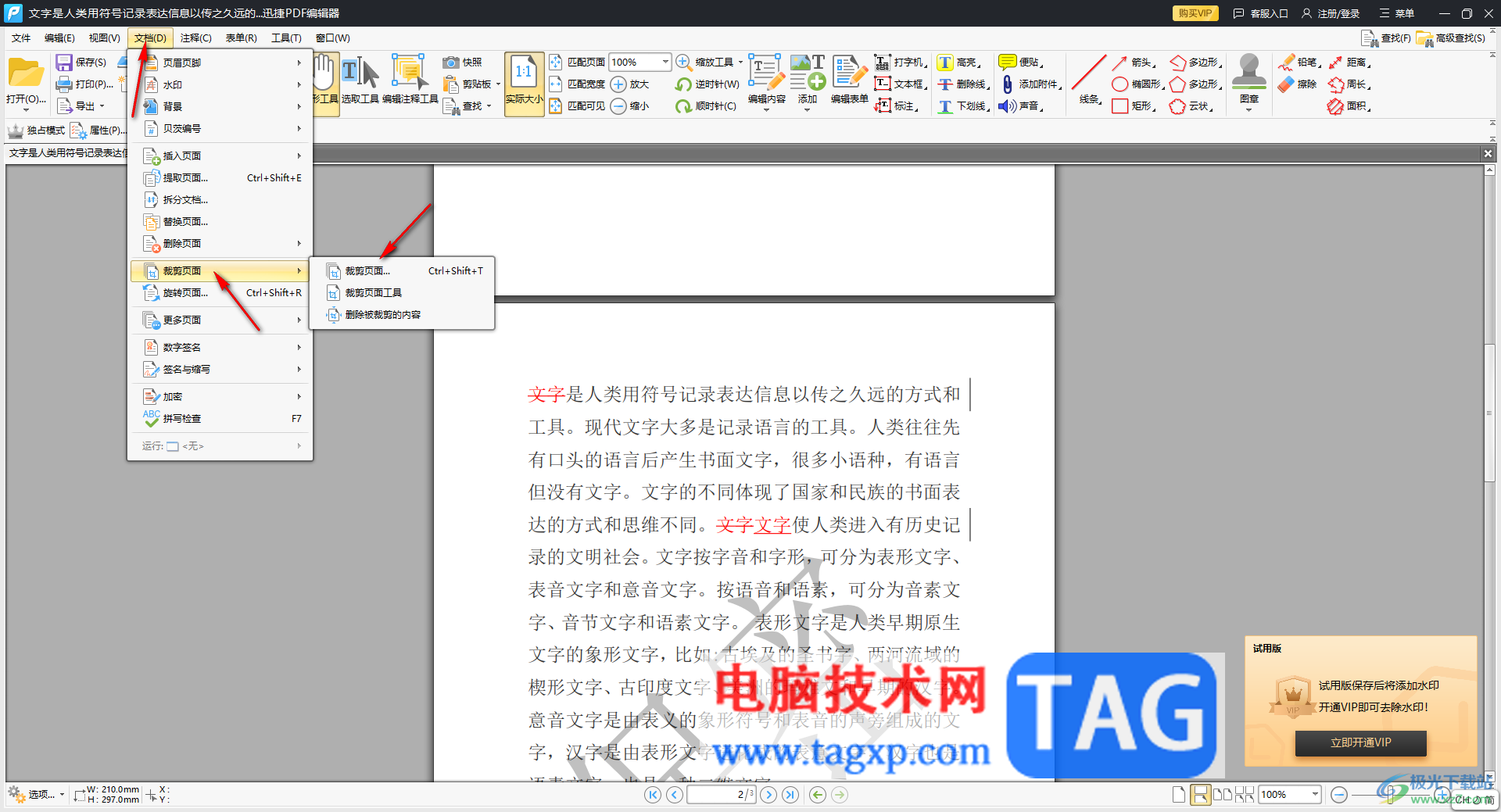Select the 编辑注释工具 tool
This screenshot has height=812, width=1501.
(410, 80)
